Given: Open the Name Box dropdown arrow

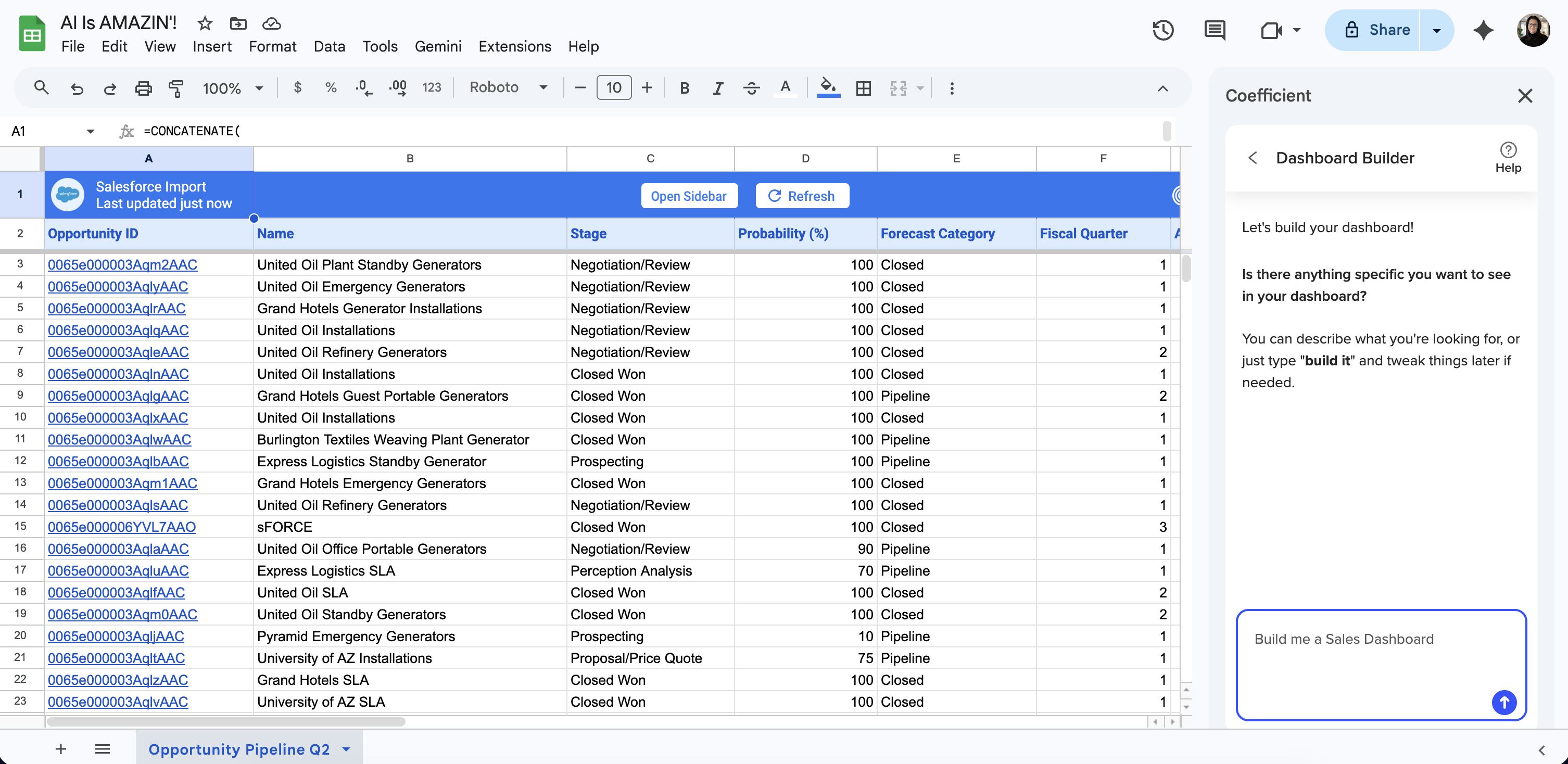Looking at the screenshot, I should (90, 131).
